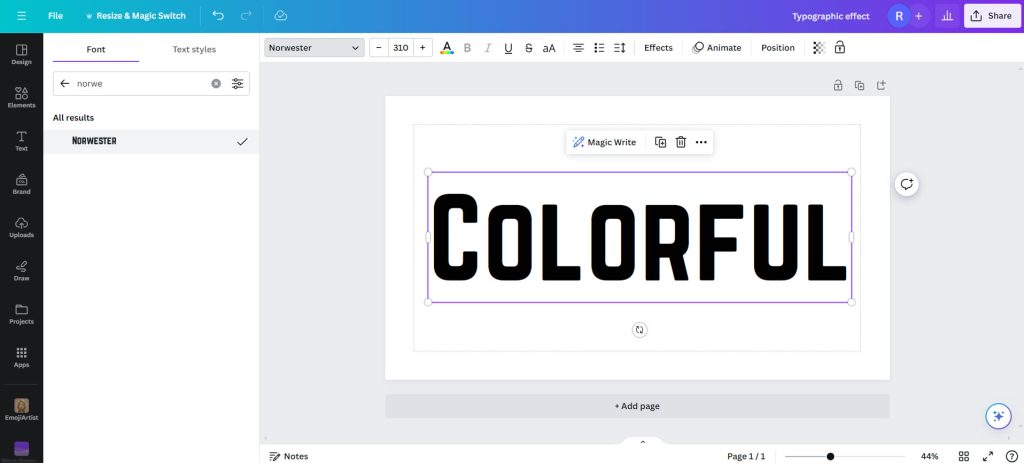Open the Norwester font dropdown
This screenshot has width=1024, height=463.
click(x=315, y=48)
